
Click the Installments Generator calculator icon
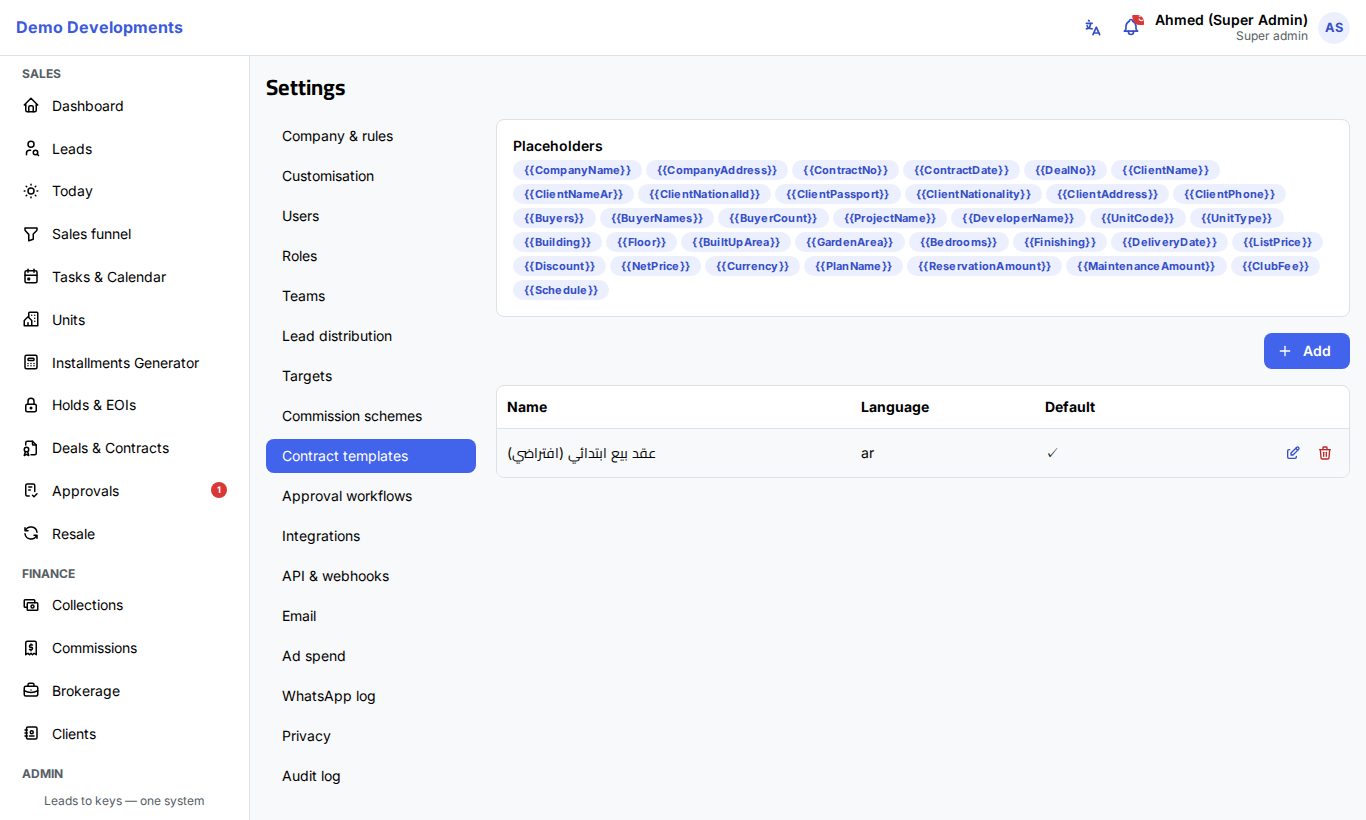click(31, 363)
